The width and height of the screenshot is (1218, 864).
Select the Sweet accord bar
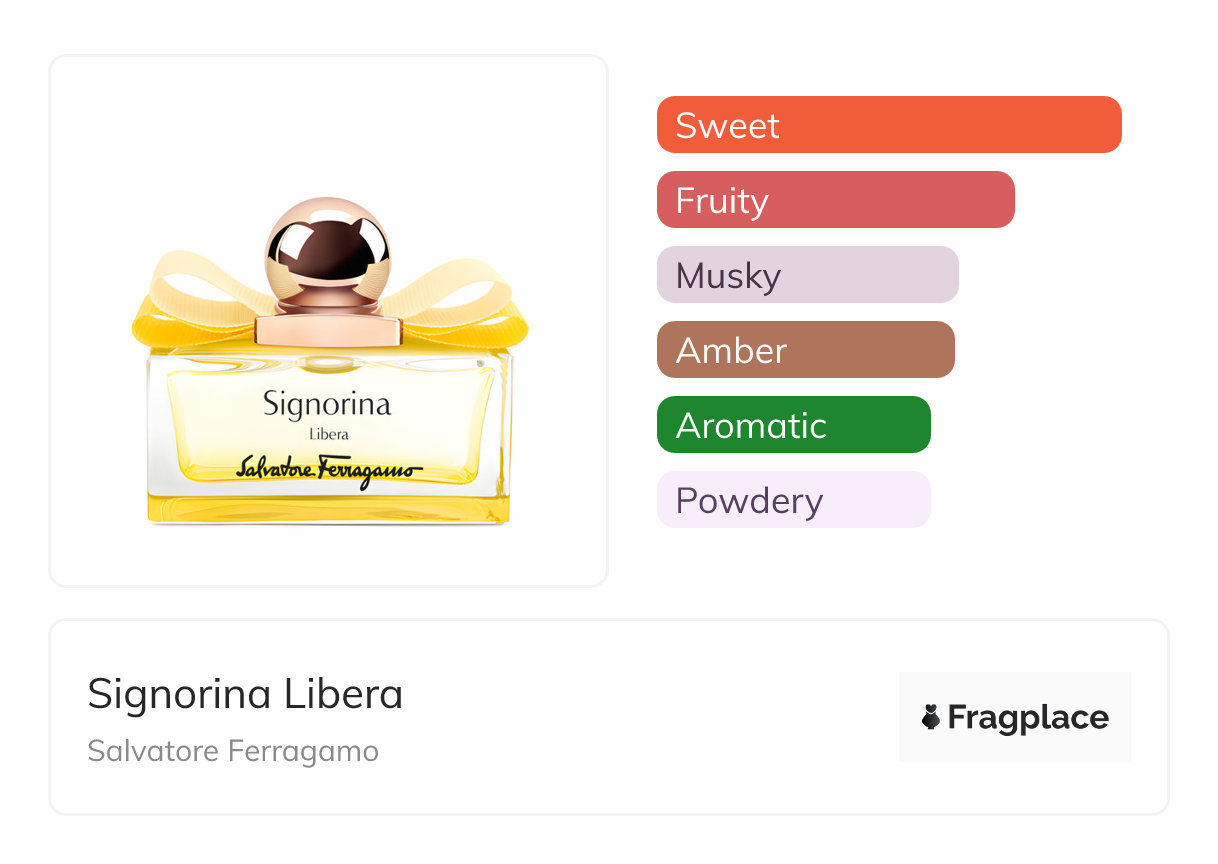tap(888, 125)
